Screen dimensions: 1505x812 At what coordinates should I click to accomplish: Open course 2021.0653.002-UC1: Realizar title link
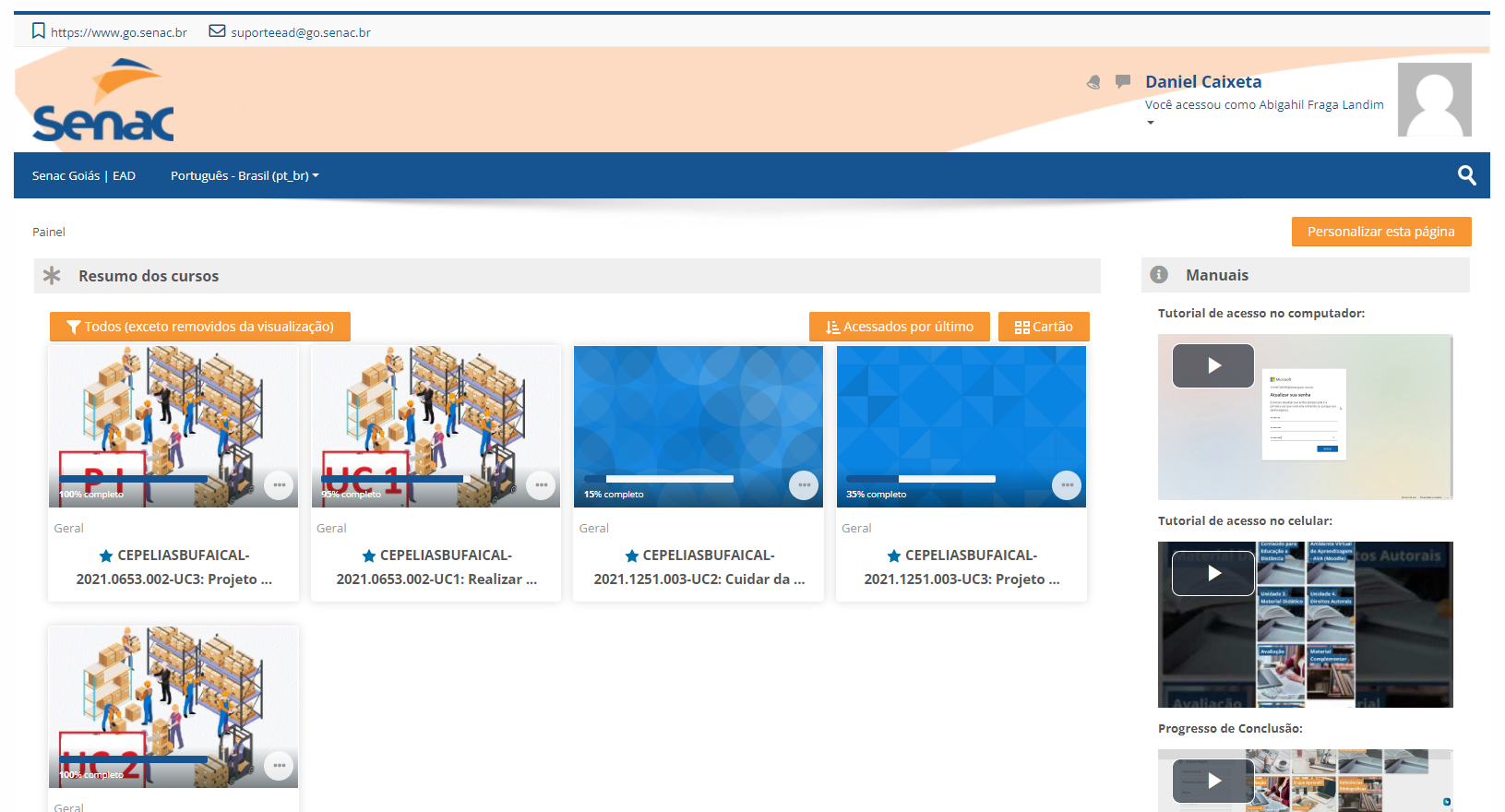pos(436,567)
